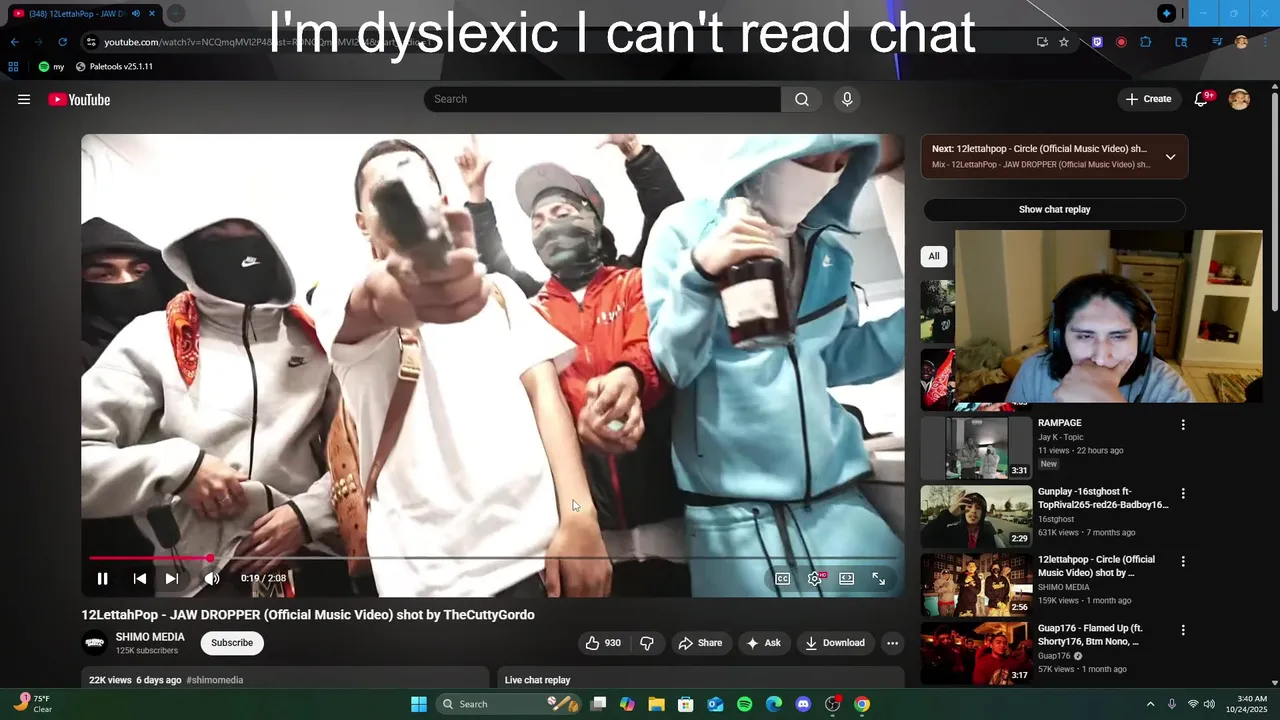This screenshot has height=720, width=1280.
Task: Subscribe to SHIMO MEDIA
Action: pos(232,643)
